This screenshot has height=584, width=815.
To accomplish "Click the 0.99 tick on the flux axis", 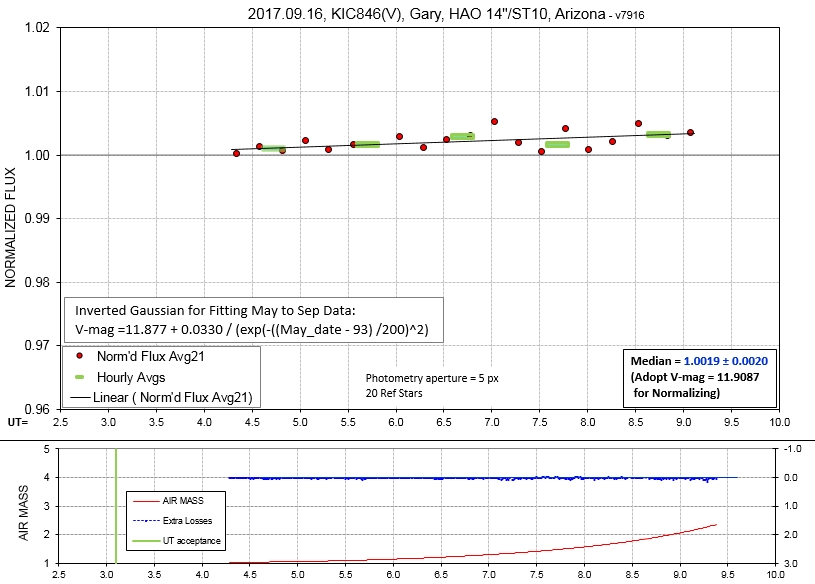I will point(37,219).
